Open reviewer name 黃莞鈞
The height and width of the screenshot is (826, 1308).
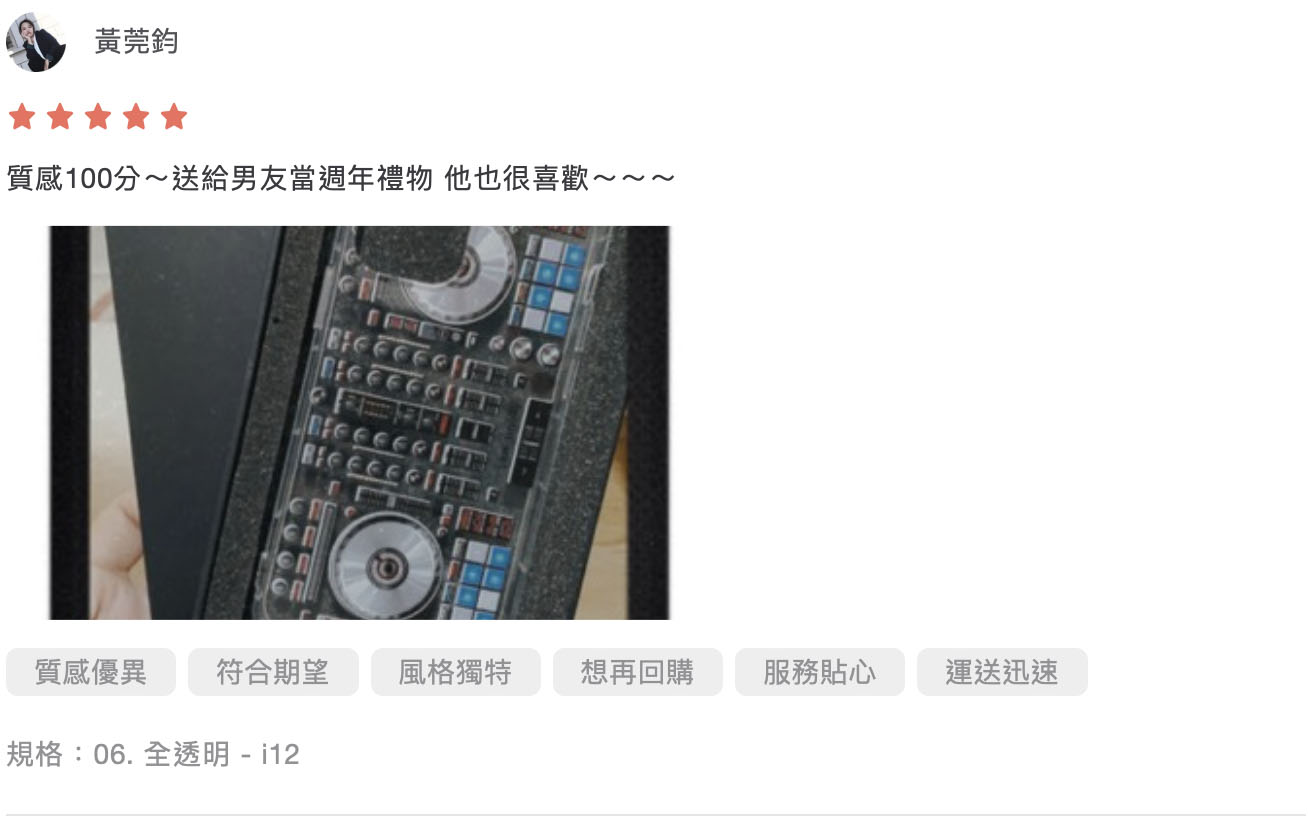(136, 42)
